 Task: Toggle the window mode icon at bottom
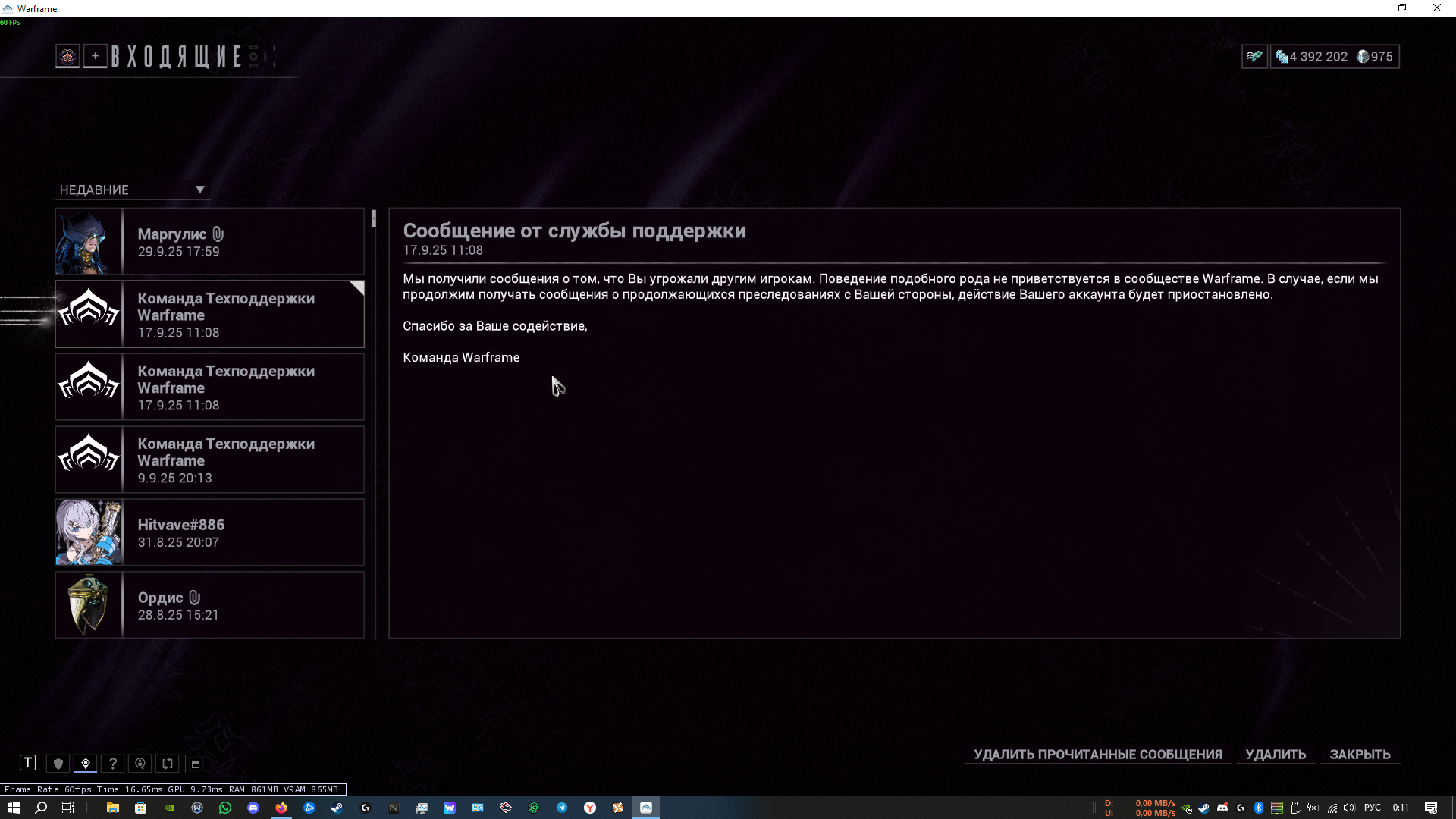(x=195, y=764)
